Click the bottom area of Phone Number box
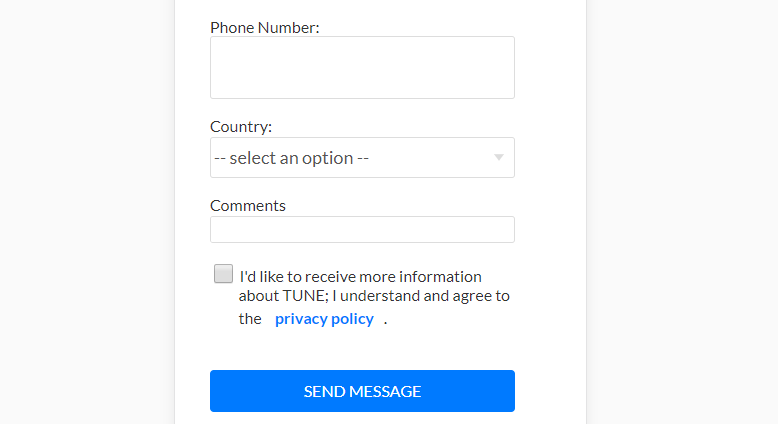 [362, 90]
